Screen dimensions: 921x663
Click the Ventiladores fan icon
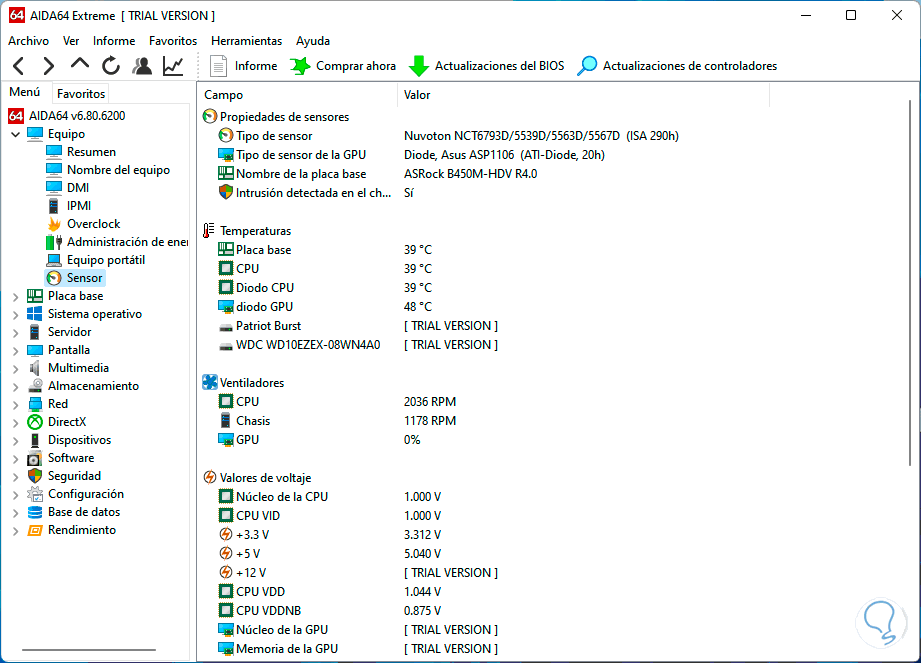(x=210, y=382)
